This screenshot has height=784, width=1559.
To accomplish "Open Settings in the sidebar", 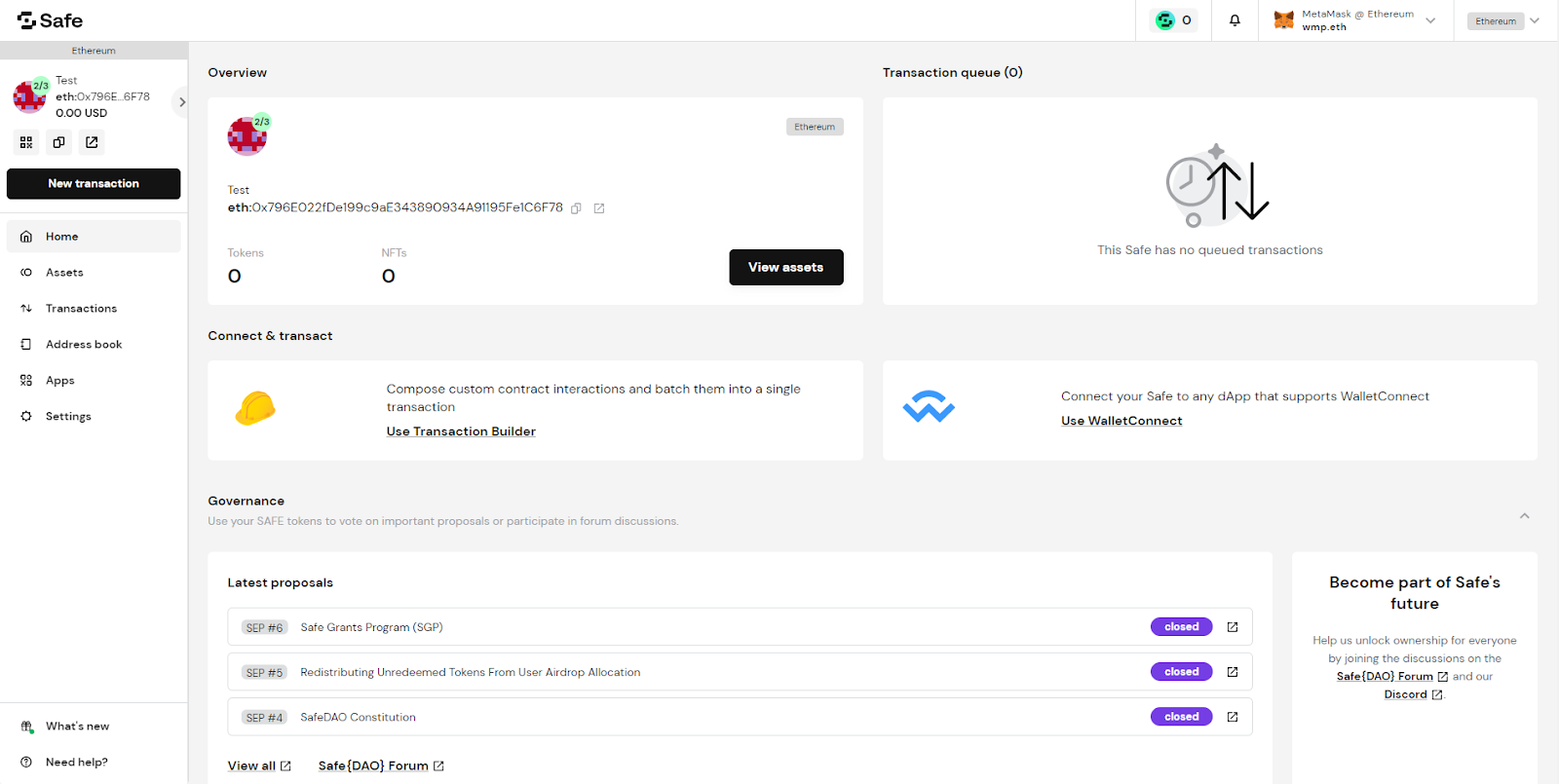I will [94, 417].
